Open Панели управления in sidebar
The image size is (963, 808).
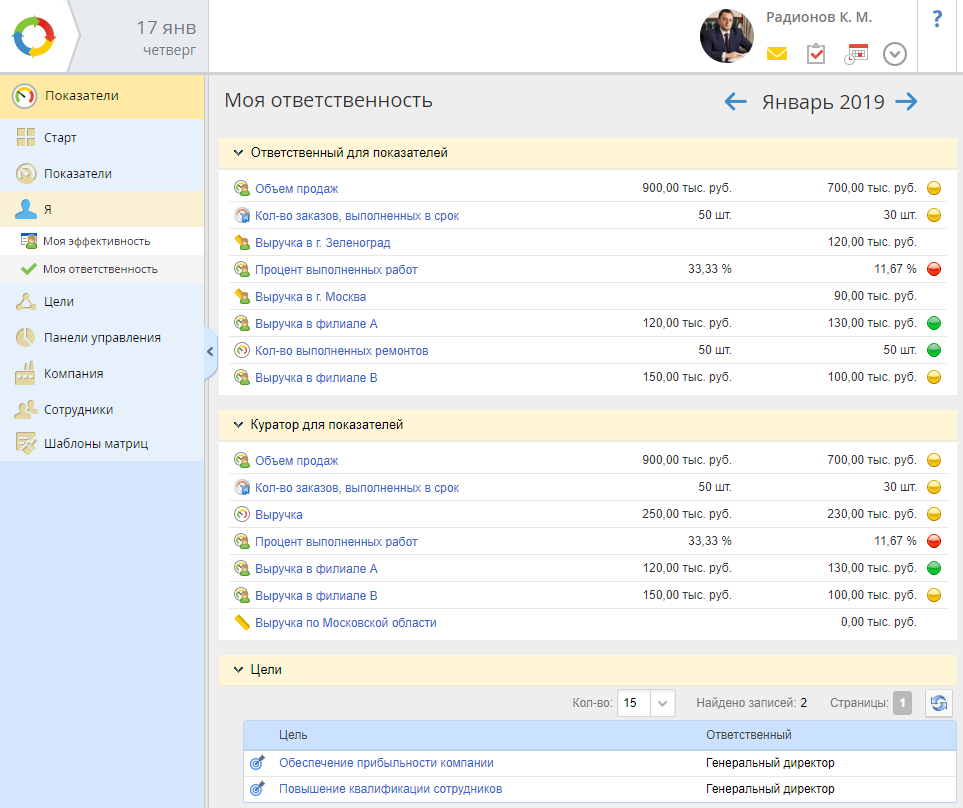pos(102,338)
